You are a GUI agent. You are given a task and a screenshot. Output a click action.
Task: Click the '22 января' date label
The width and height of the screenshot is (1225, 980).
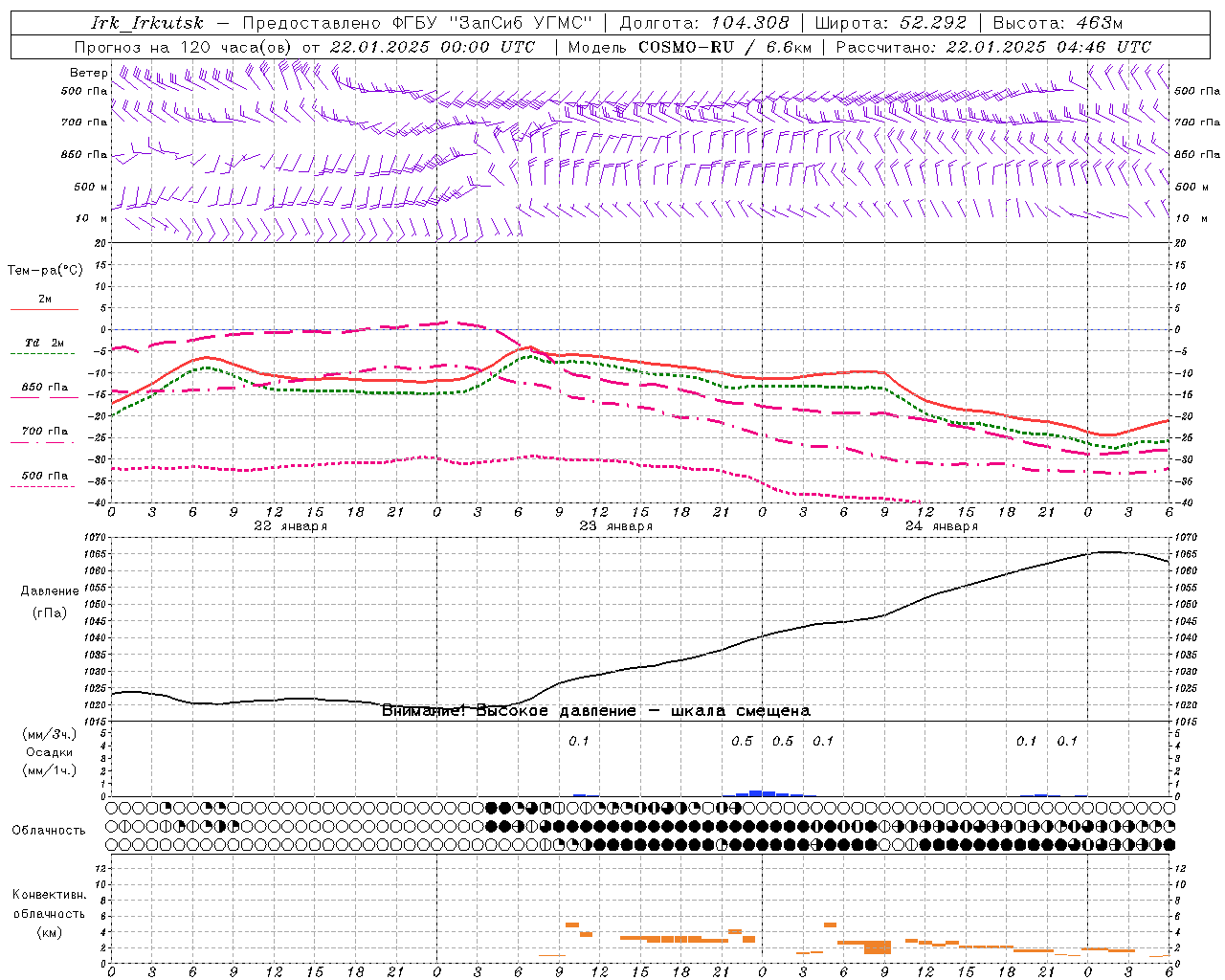pyautogui.click(x=291, y=526)
